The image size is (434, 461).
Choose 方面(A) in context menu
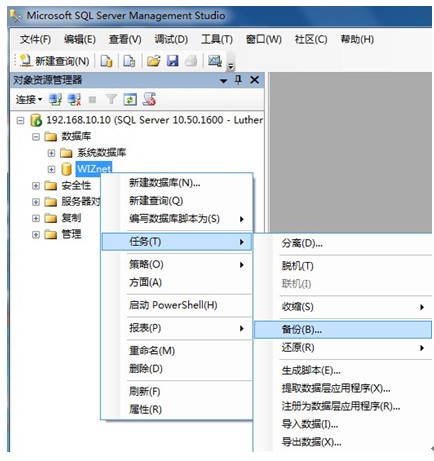point(177,283)
